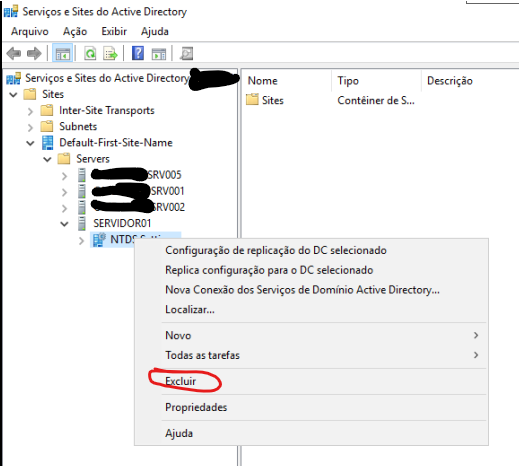Toggle the Show/Hide Action Pane icon
This screenshot has height=466, width=519.
(159, 53)
